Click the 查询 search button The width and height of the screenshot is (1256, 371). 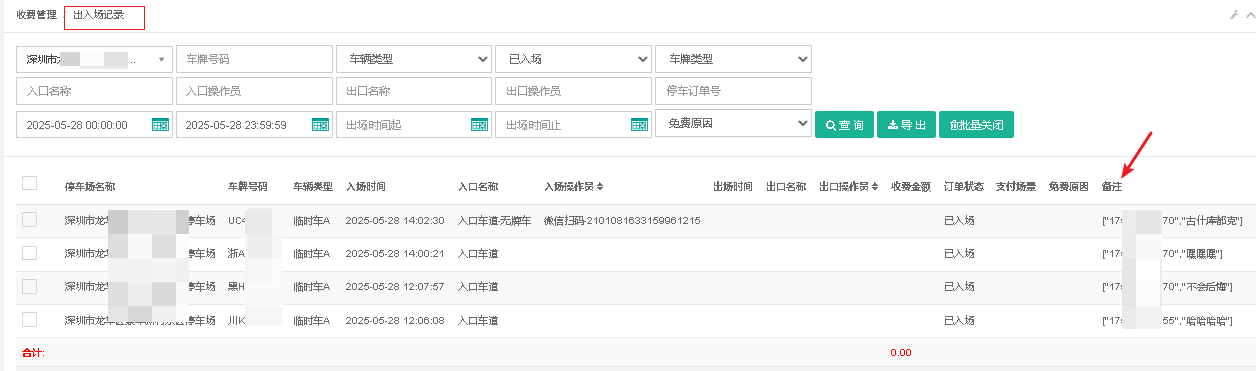[844, 125]
